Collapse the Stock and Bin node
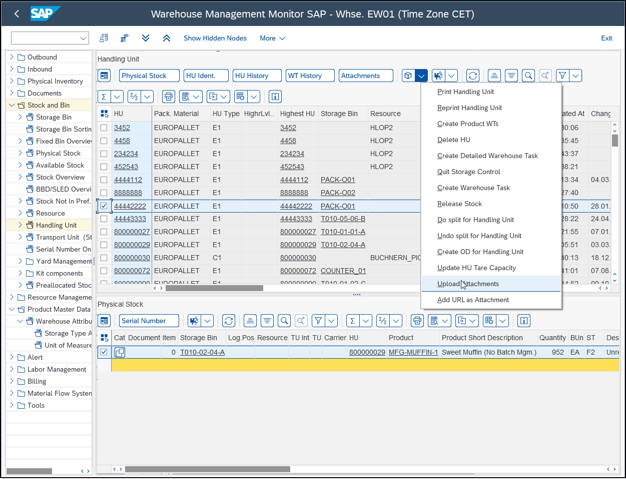The image size is (626, 479). [12, 105]
